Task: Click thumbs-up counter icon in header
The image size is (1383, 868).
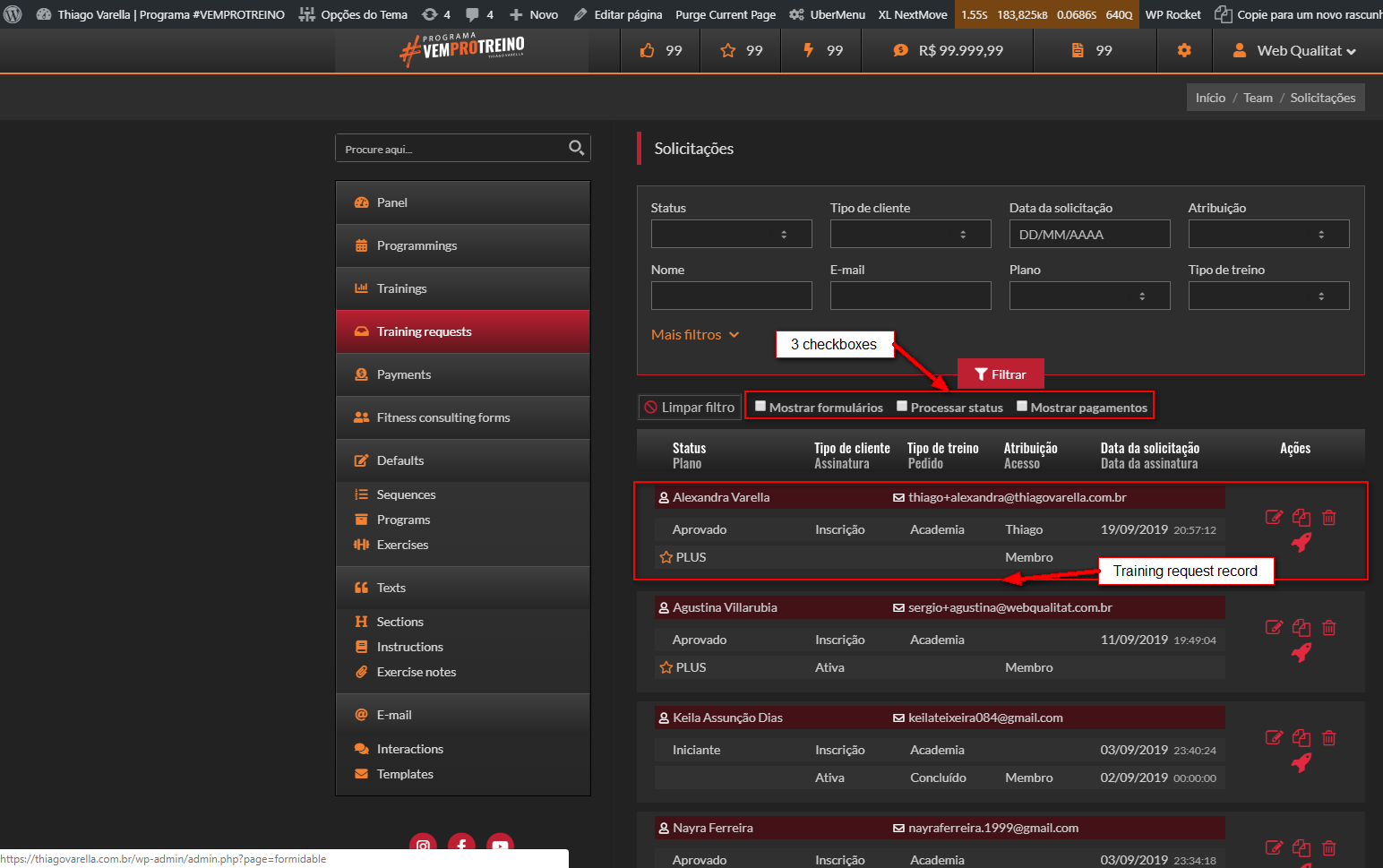Action: click(648, 50)
